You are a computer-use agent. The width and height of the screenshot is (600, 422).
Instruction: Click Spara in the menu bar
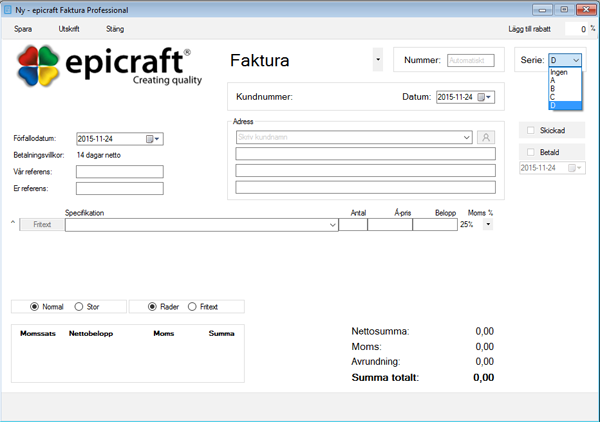(23, 29)
